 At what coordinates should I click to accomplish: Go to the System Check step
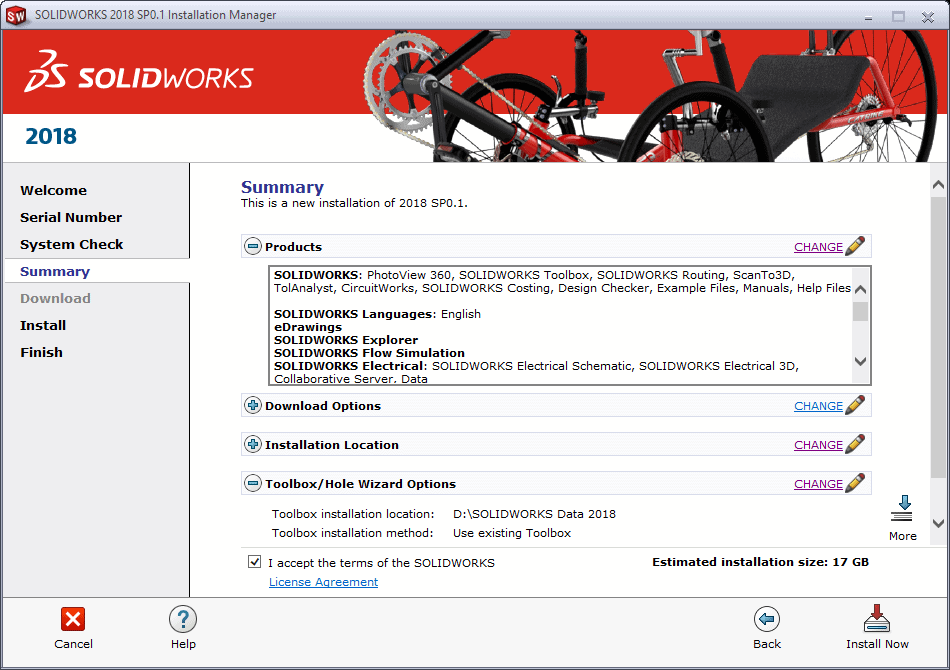[x=71, y=244]
